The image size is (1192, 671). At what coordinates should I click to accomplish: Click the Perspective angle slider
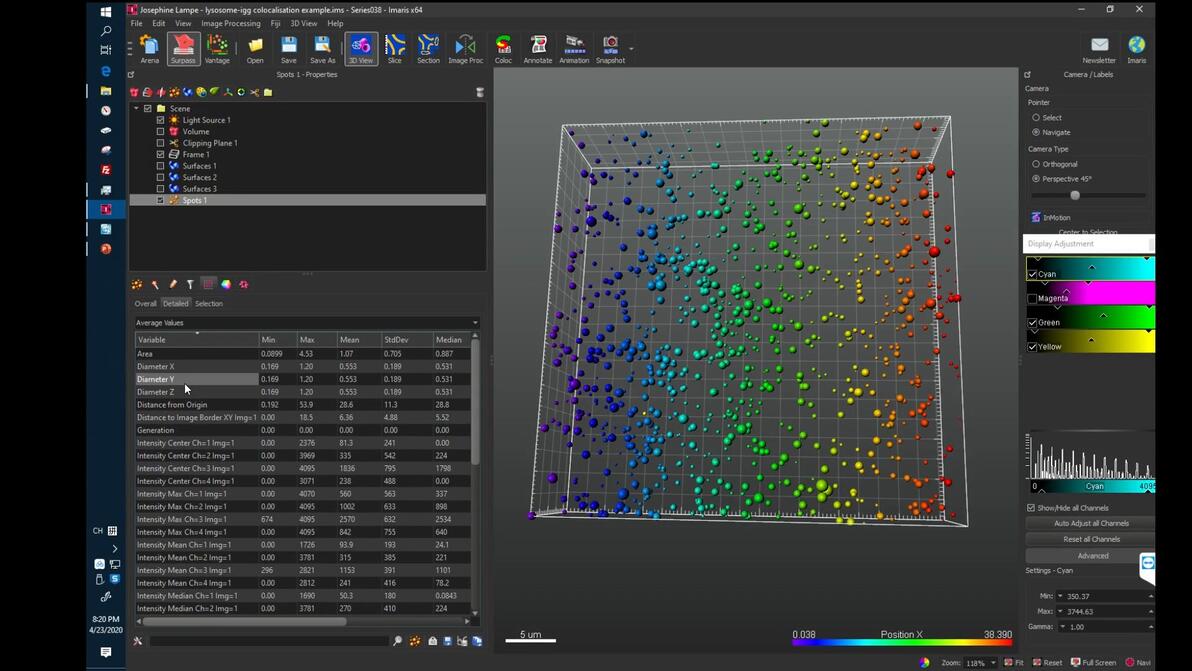(x=1075, y=195)
